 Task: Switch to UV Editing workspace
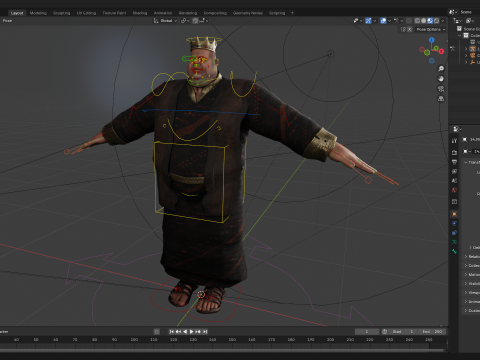pyautogui.click(x=86, y=13)
